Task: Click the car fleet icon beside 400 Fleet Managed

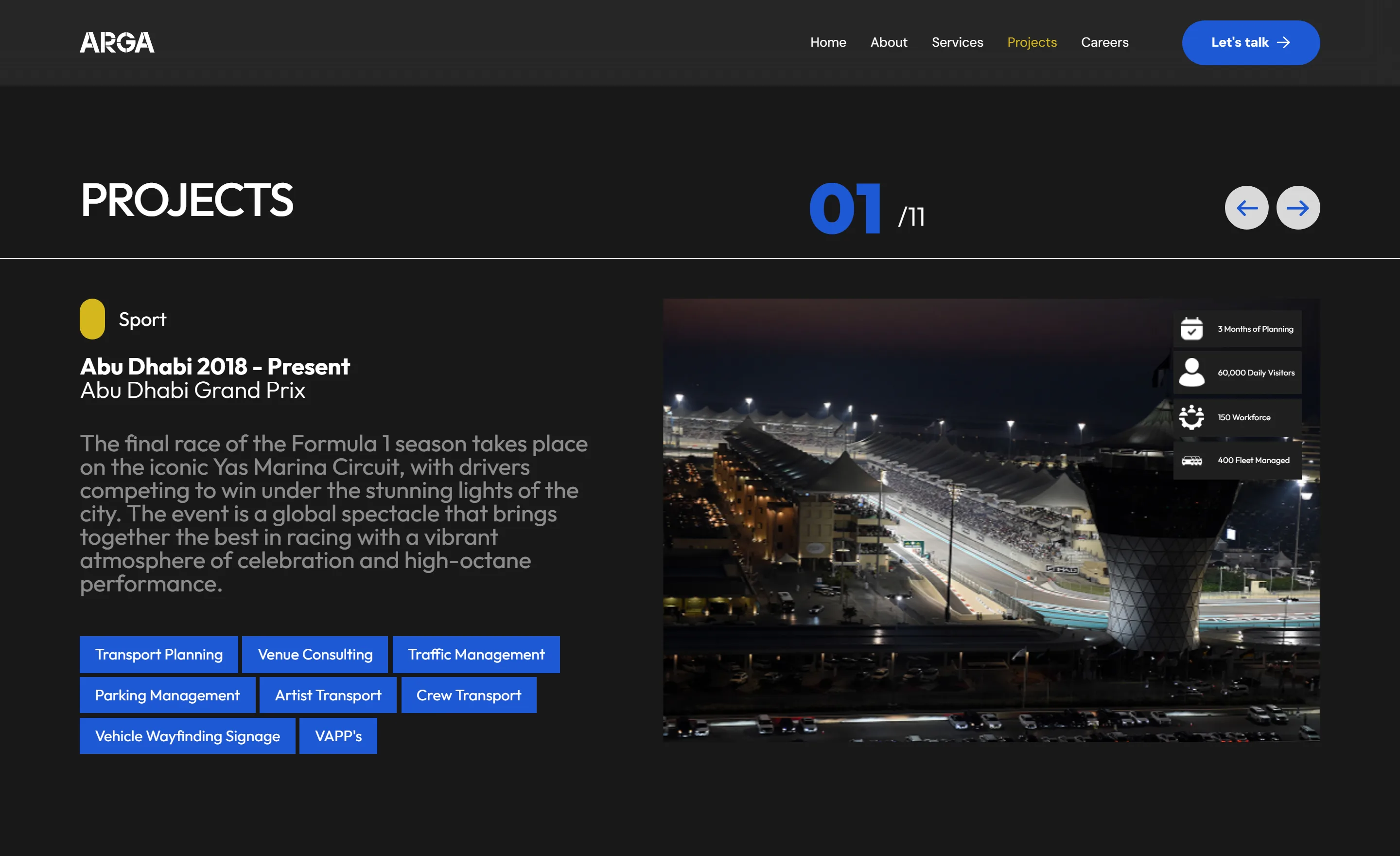Action: [1191, 461]
